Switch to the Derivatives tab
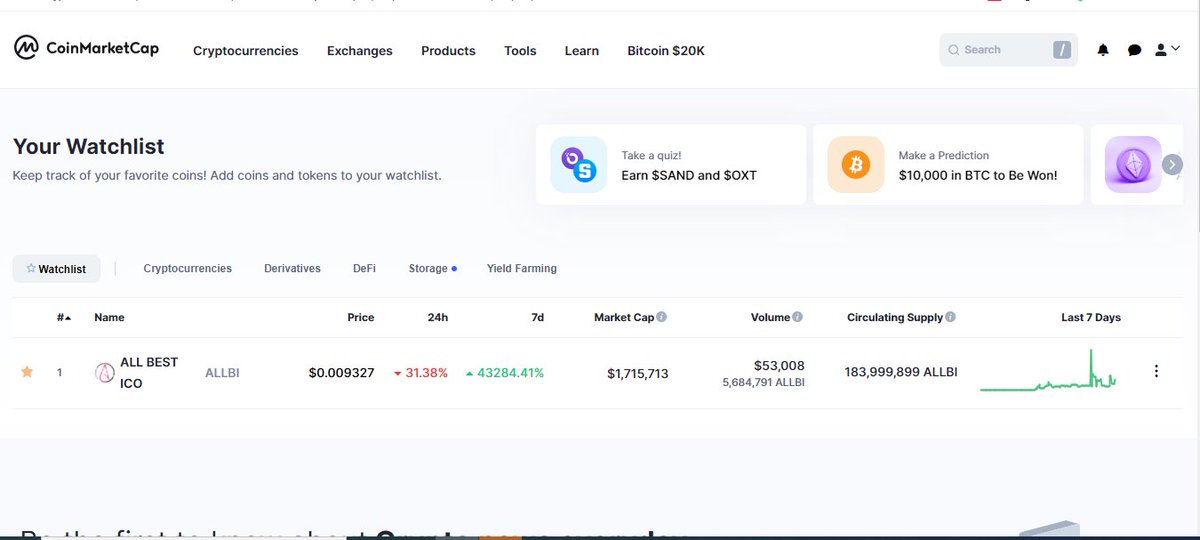 [x=292, y=269]
